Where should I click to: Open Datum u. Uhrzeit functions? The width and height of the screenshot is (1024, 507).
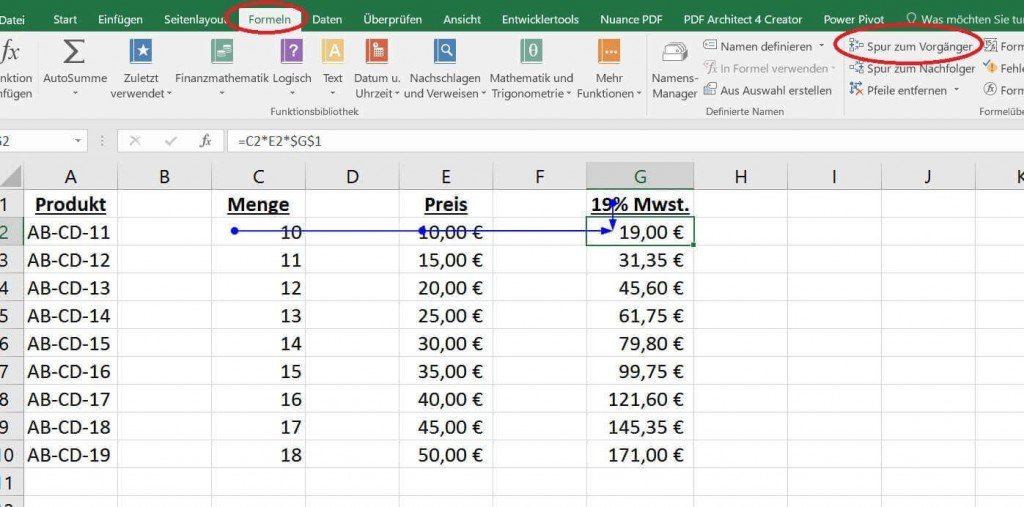point(377,51)
